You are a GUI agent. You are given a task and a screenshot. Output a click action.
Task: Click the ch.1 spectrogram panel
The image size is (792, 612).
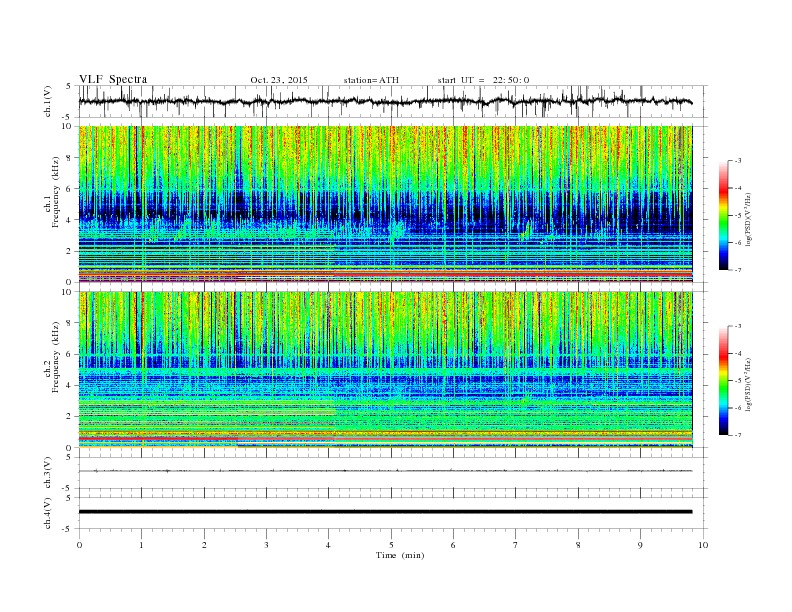pyautogui.click(x=385, y=204)
